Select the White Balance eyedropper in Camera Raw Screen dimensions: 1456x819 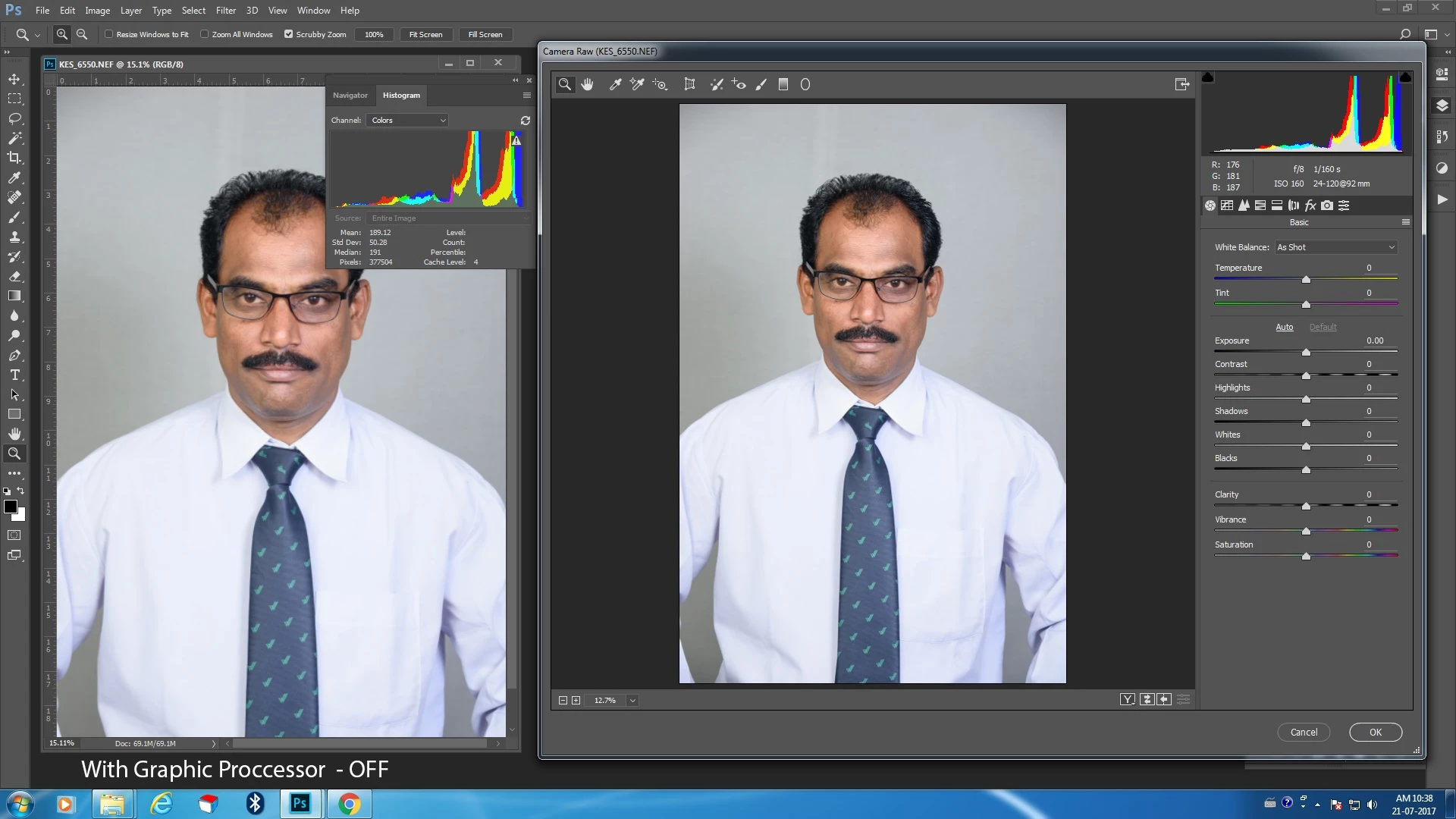[x=615, y=85]
